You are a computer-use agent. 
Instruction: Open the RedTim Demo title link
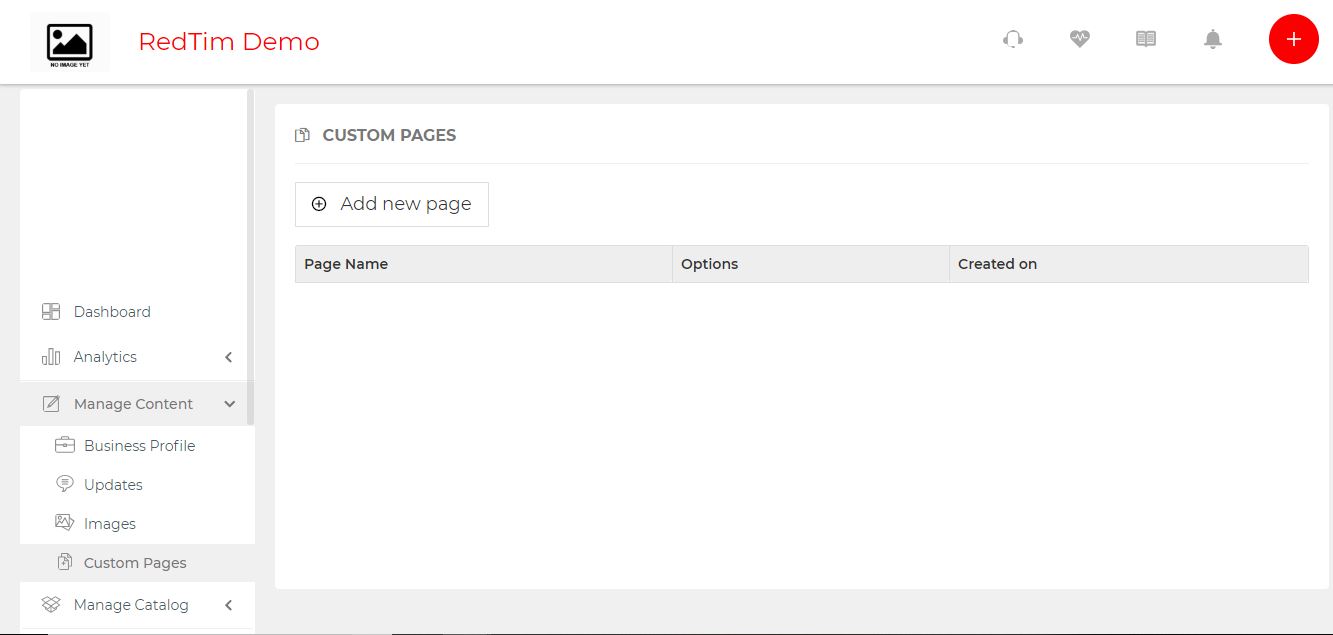tap(229, 42)
